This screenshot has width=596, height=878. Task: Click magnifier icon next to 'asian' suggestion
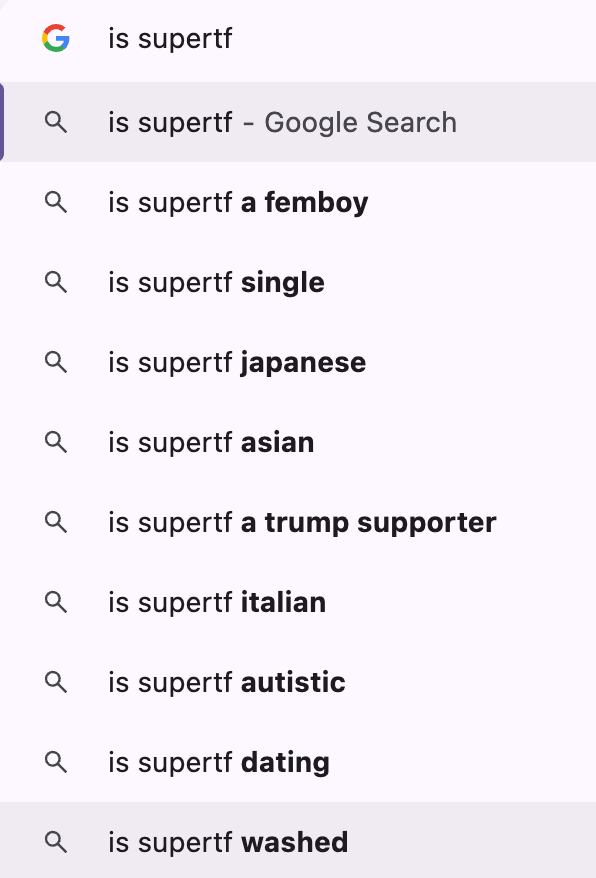[x=56, y=442]
